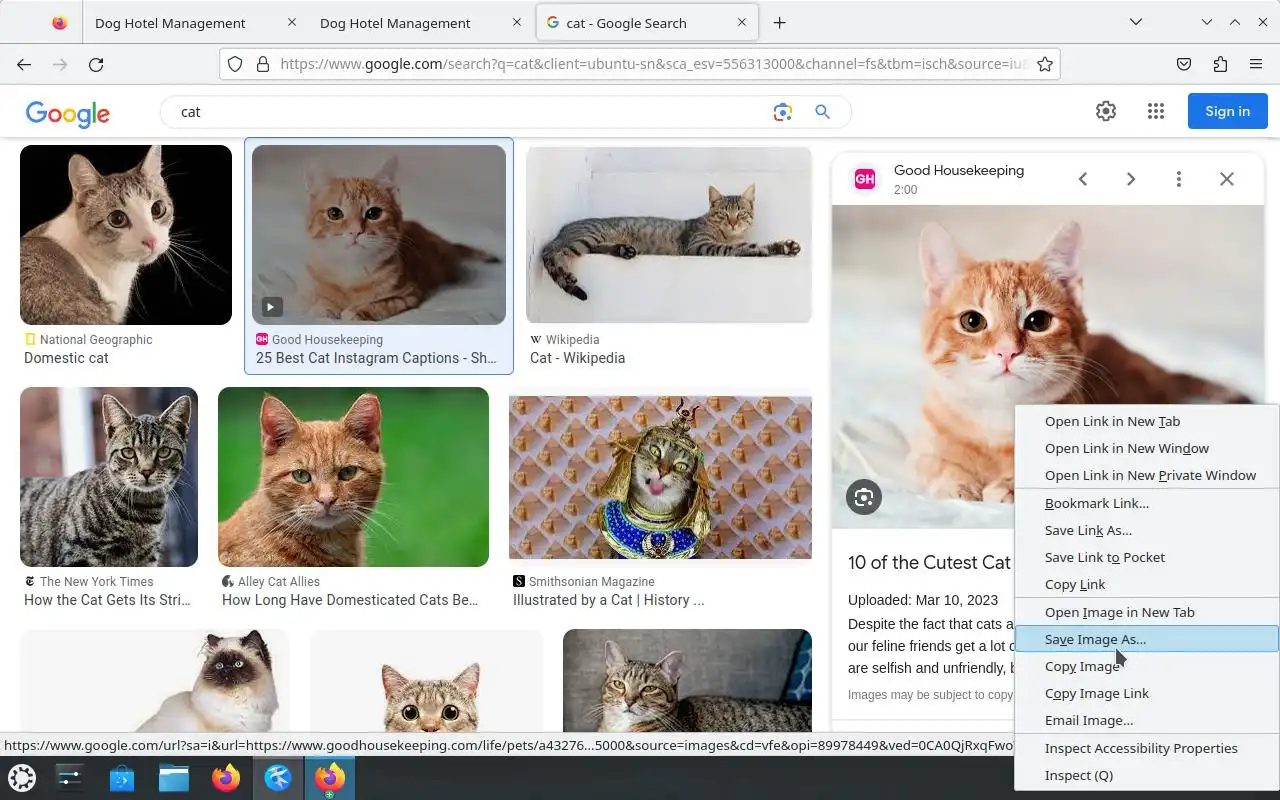Choose Email Image
The width and height of the screenshot is (1280, 800).
(x=1147, y=720)
